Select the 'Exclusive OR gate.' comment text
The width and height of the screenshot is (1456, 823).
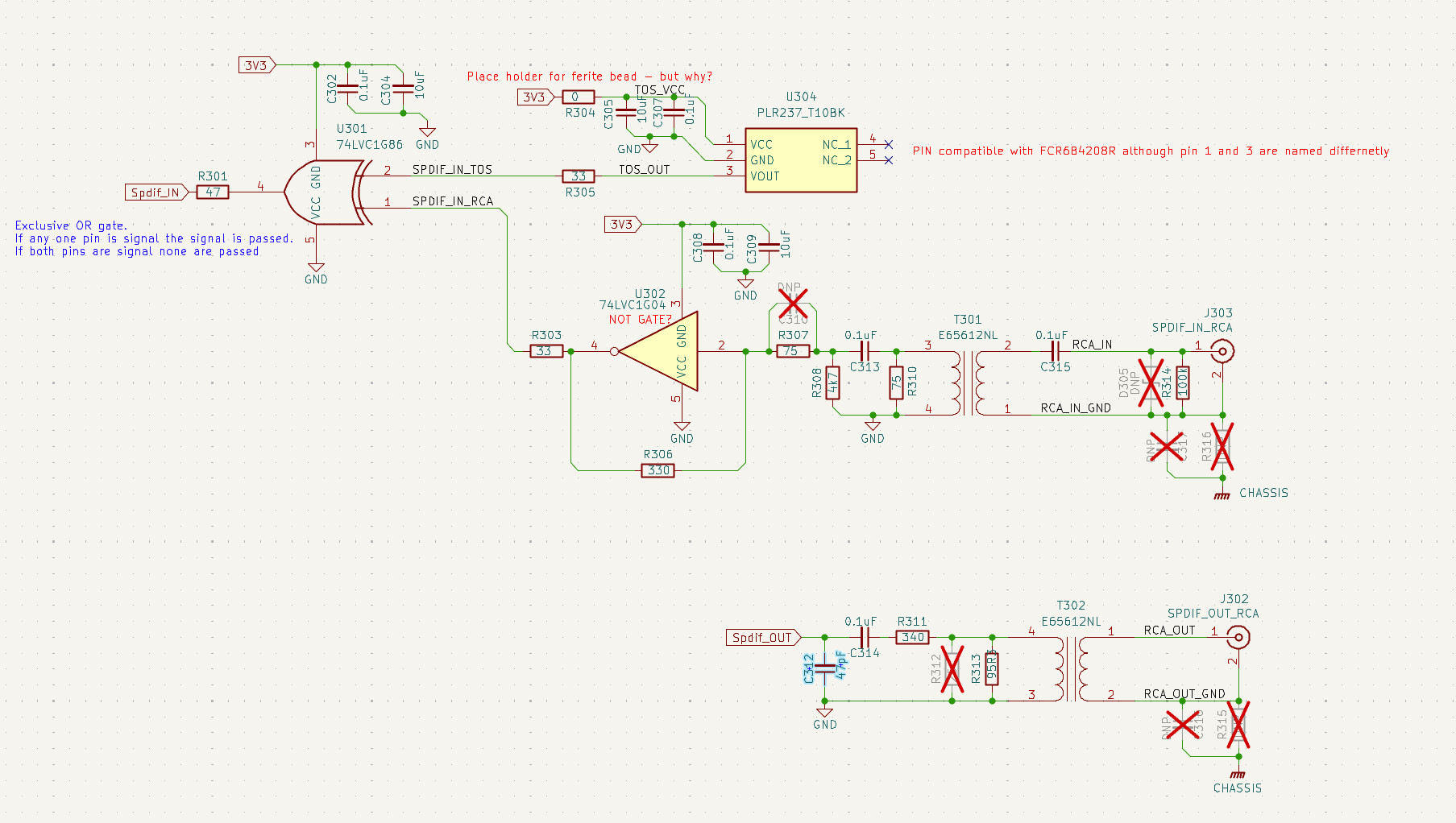71,225
